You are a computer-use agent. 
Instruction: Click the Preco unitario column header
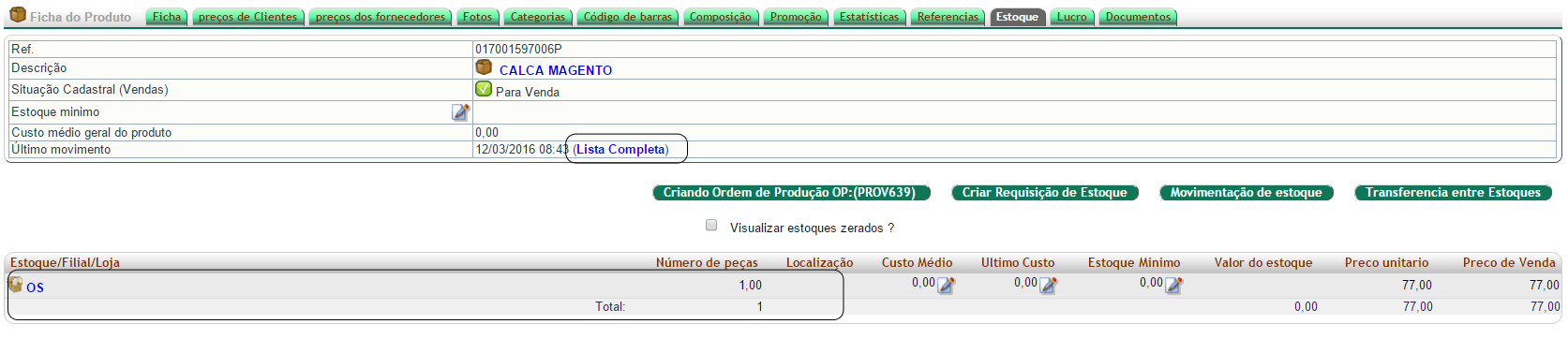tap(1387, 262)
